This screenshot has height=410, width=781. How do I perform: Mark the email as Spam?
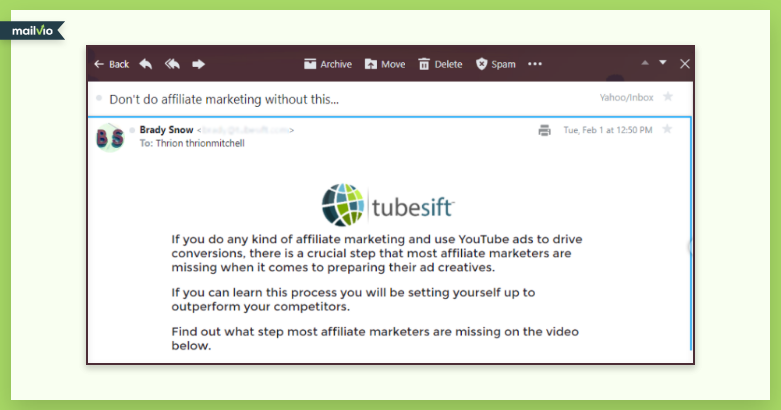pyautogui.click(x=496, y=64)
